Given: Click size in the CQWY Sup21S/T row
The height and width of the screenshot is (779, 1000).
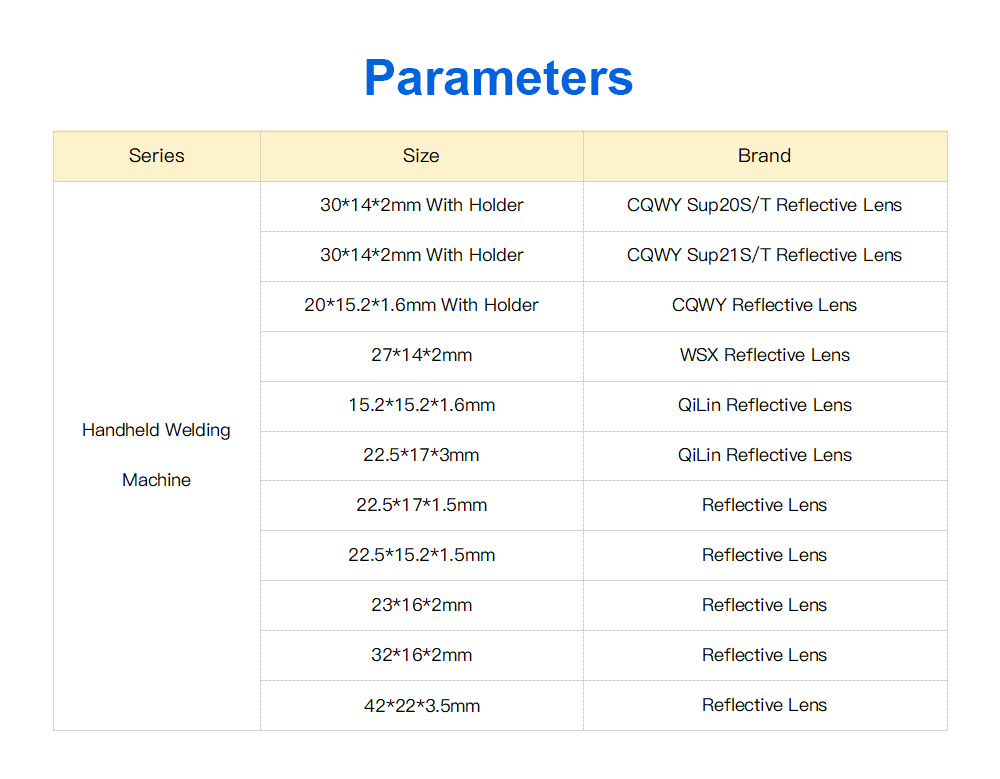Looking at the screenshot, I should tap(422, 255).
